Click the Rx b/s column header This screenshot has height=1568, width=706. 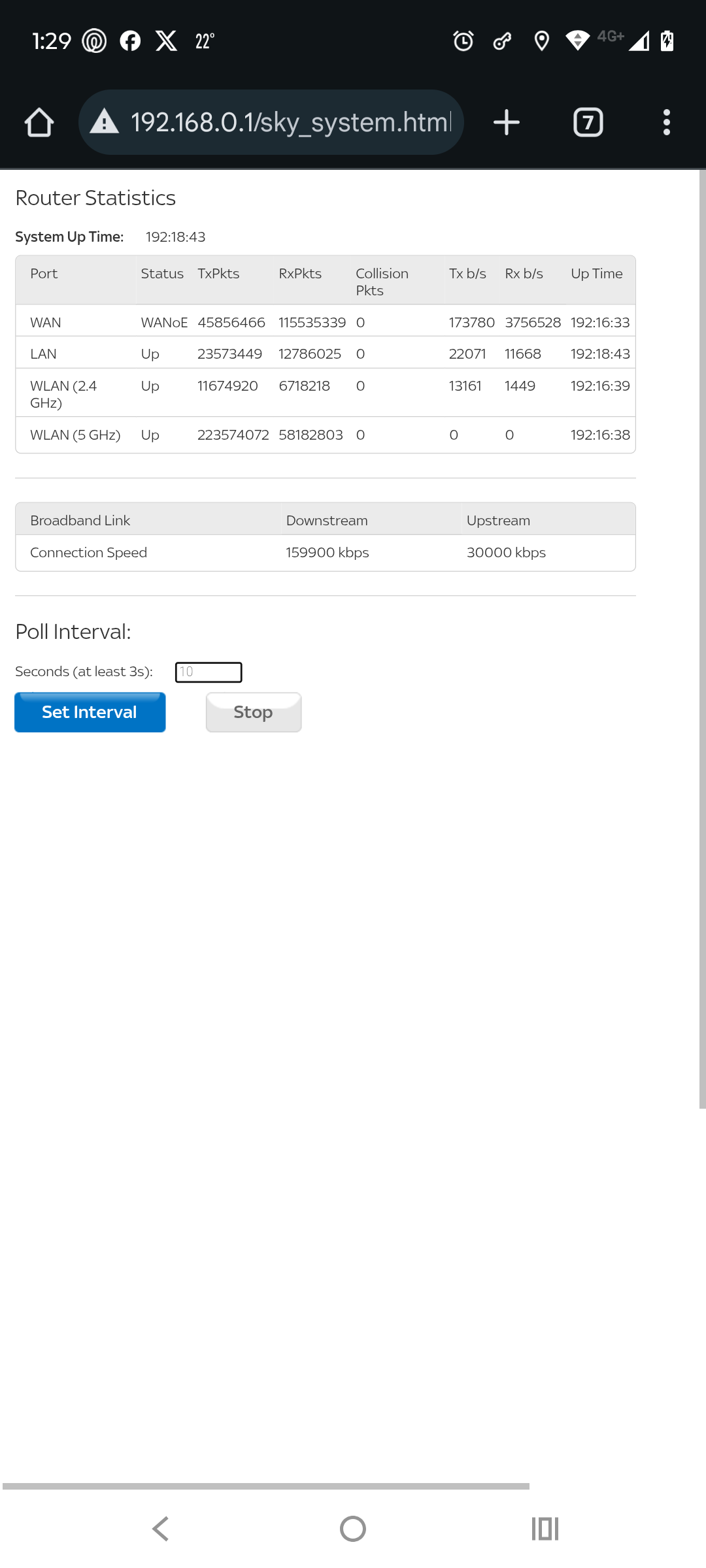click(x=524, y=274)
